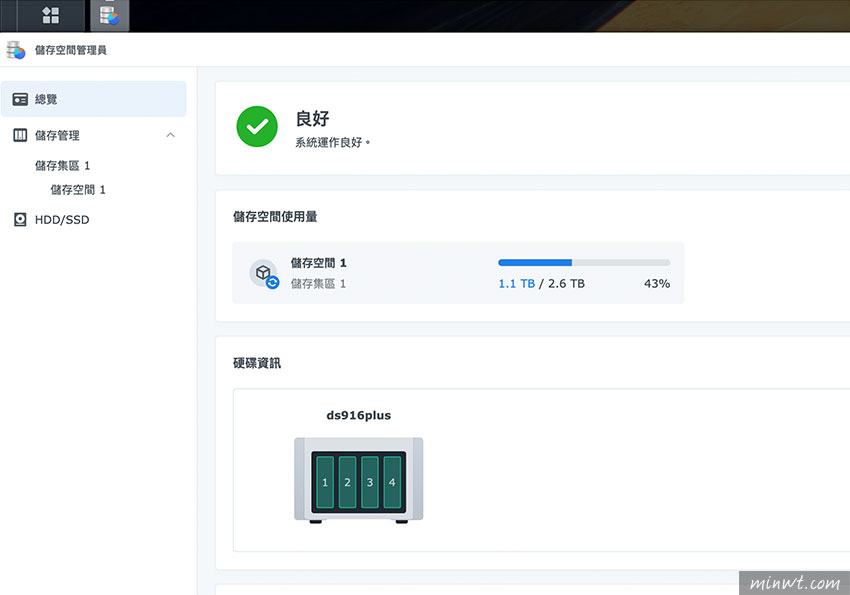Click the 系統運作良好 status message
Screen dimensions: 850x595
(332, 143)
